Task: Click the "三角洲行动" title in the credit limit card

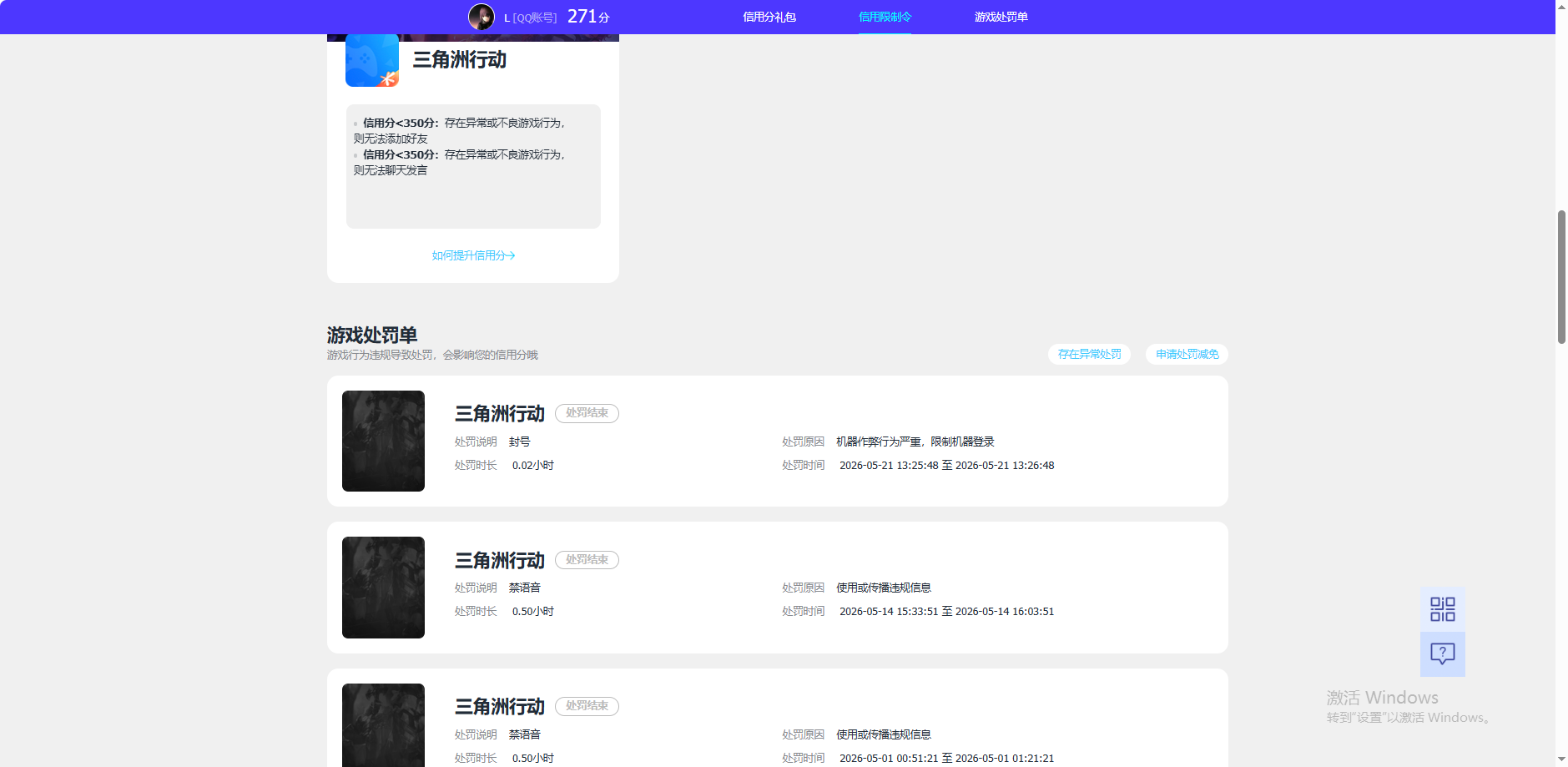Action: (x=460, y=60)
